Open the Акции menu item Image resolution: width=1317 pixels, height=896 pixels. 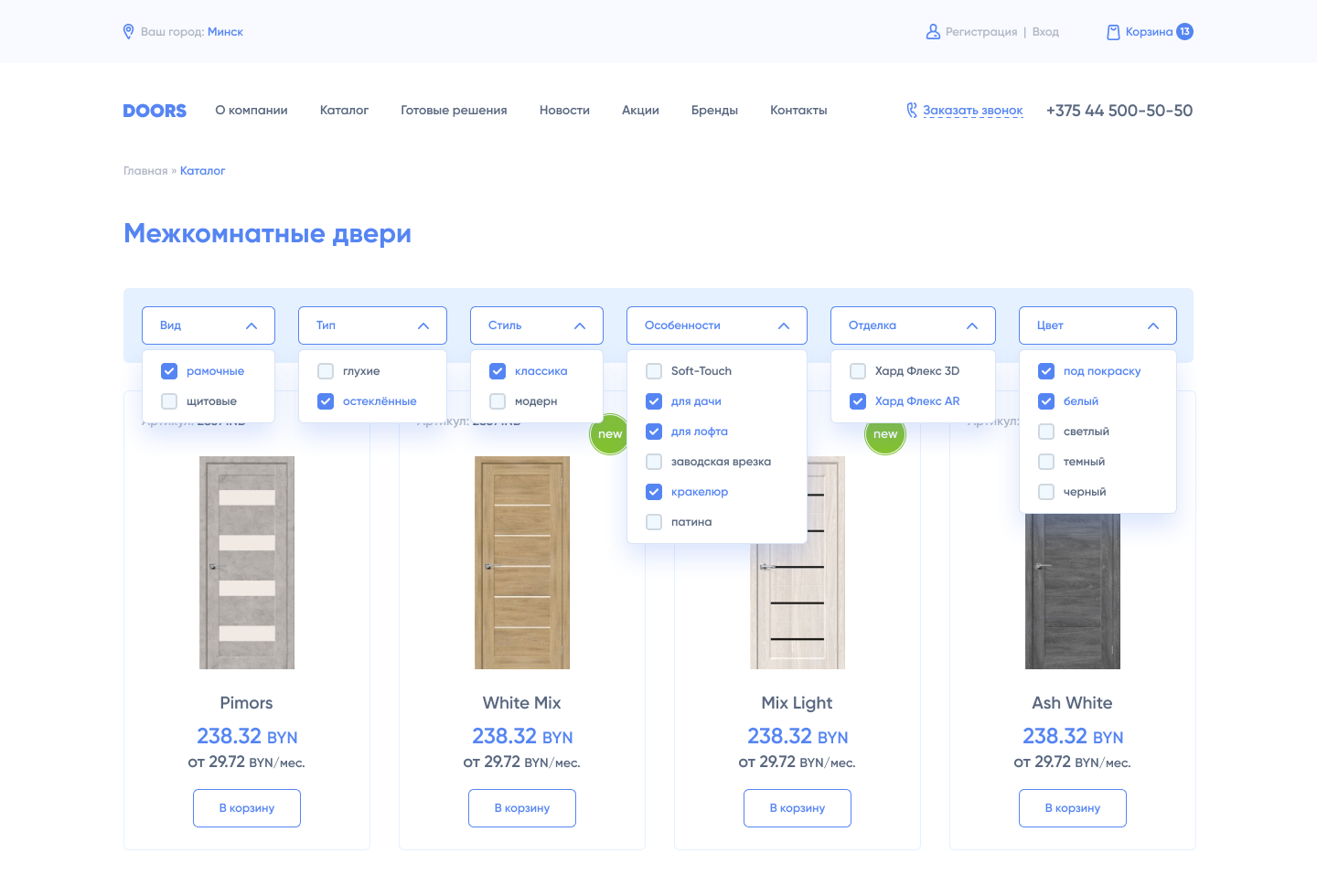pos(640,111)
